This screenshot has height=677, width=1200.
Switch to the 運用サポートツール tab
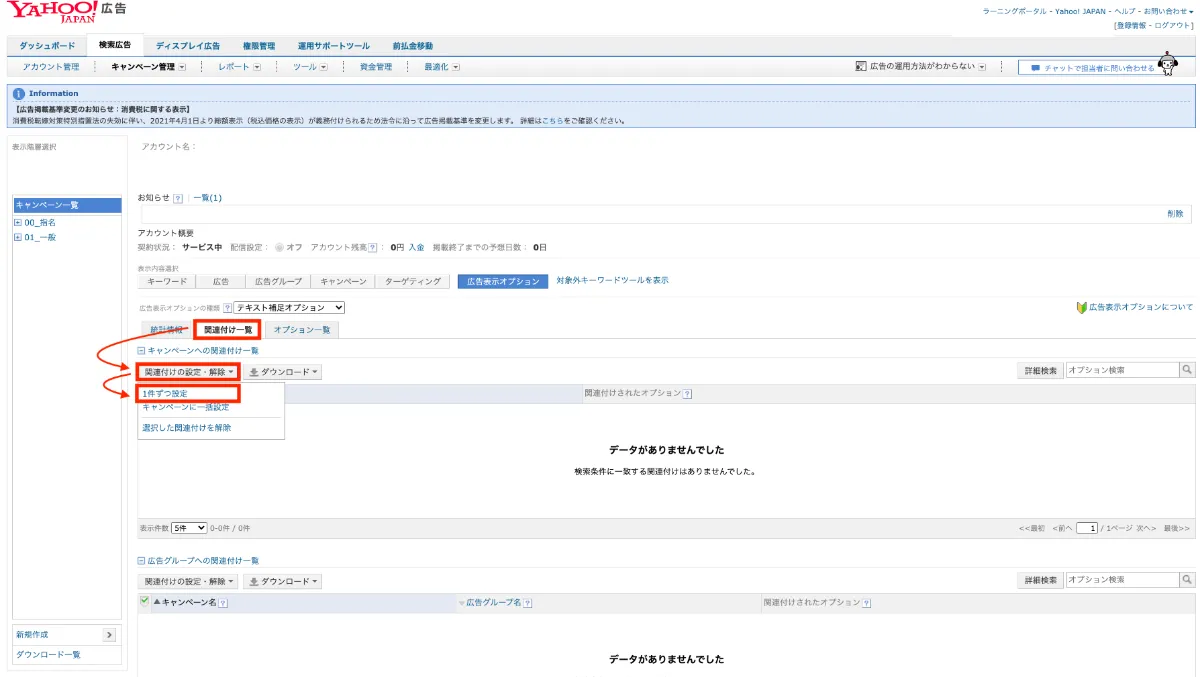333,46
